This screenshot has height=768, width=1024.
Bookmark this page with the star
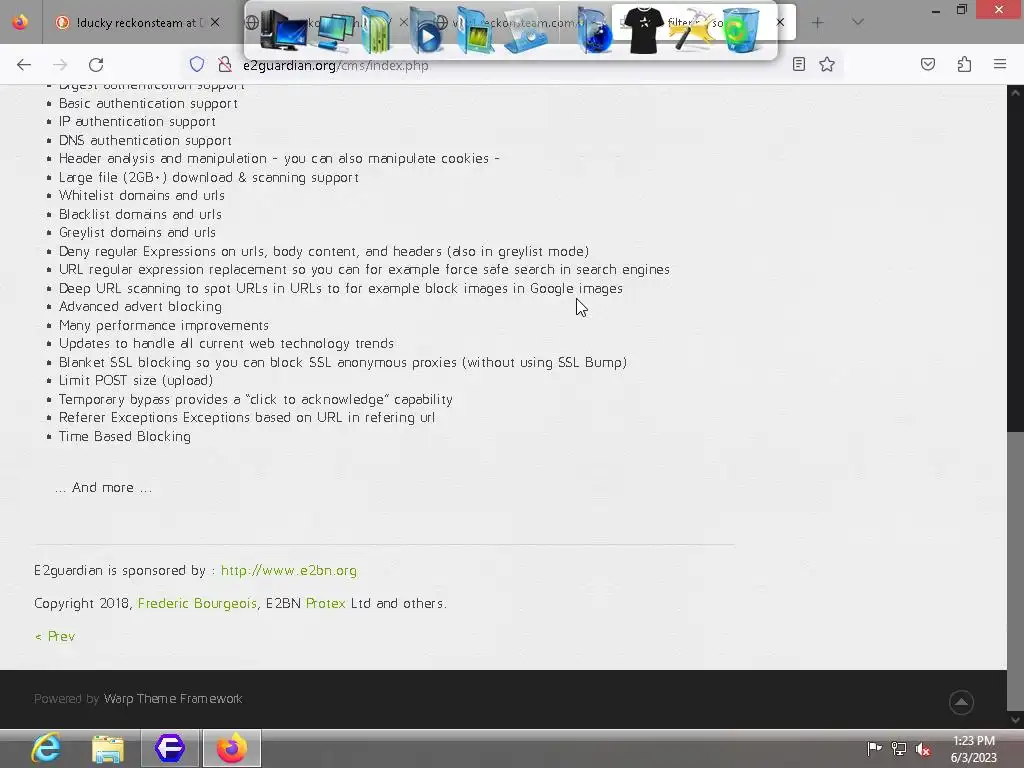tap(827, 64)
